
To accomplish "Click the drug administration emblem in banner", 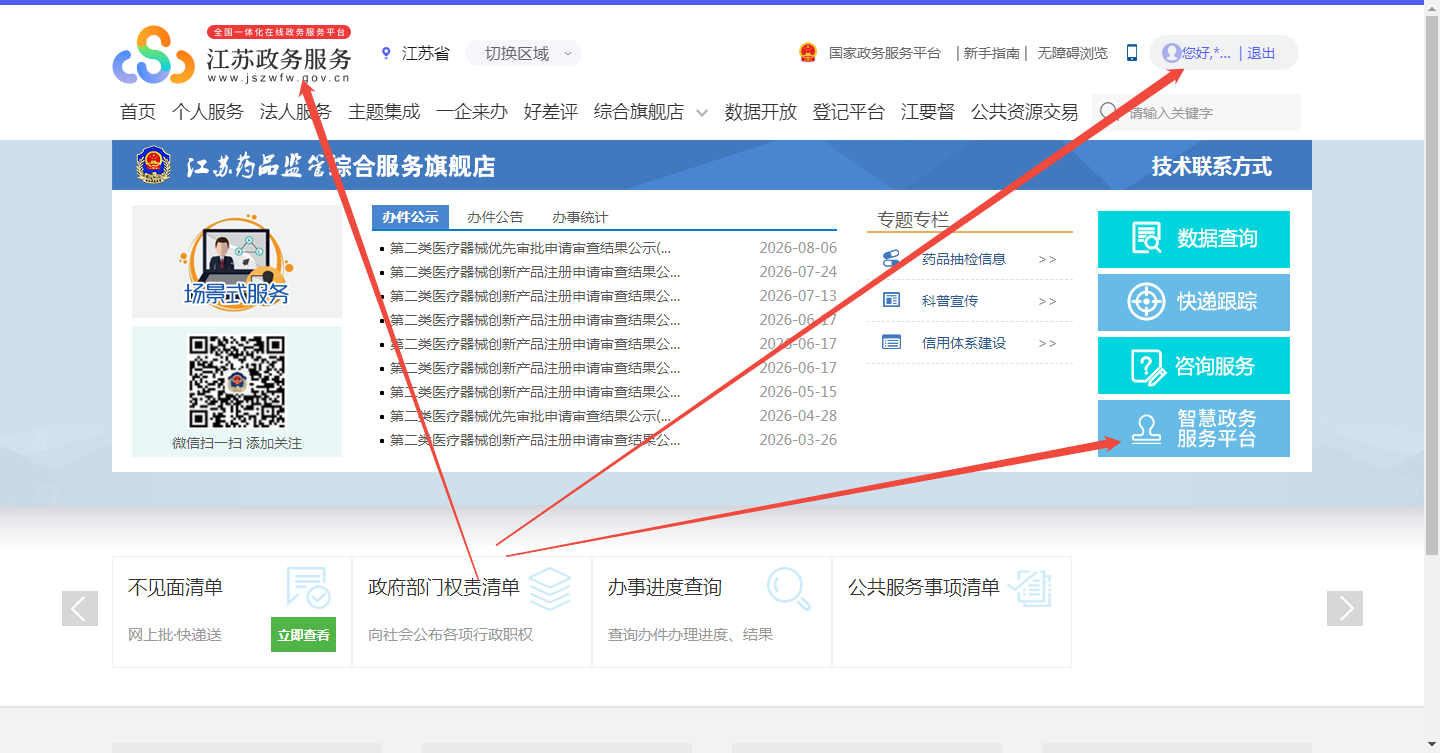I will pyautogui.click(x=154, y=165).
